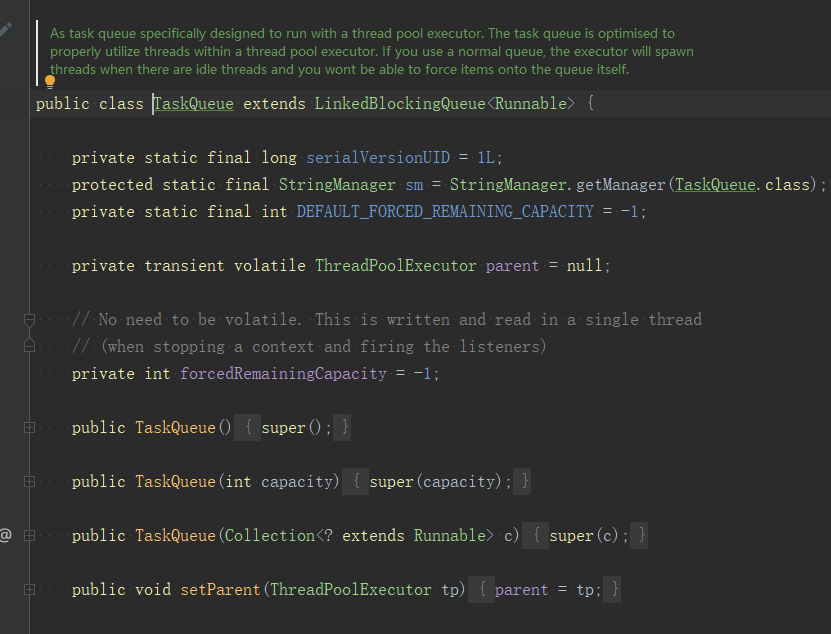Click the pencil edit icon in the gutter
This screenshot has width=831, height=634.
[4, 30]
